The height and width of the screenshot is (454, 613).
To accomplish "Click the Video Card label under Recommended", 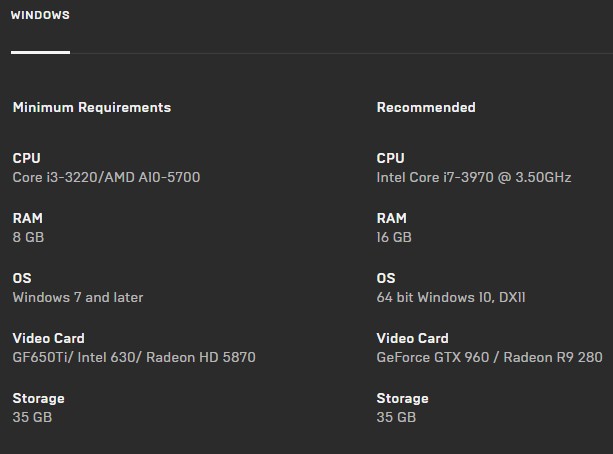I will pyautogui.click(x=412, y=338).
